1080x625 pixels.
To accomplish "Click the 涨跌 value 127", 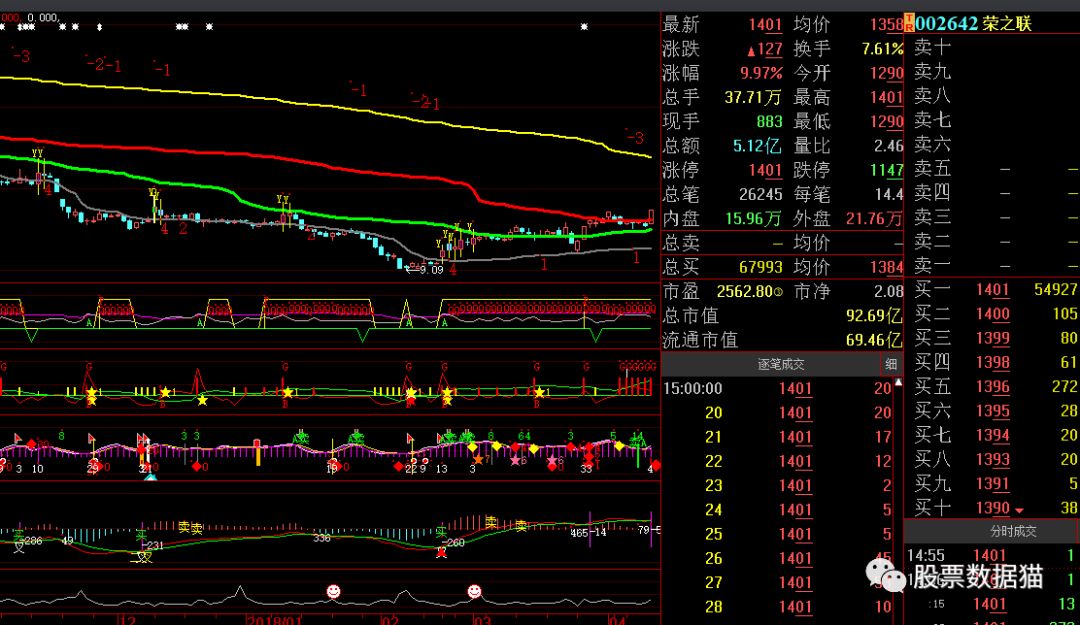I will tap(769, 49).
